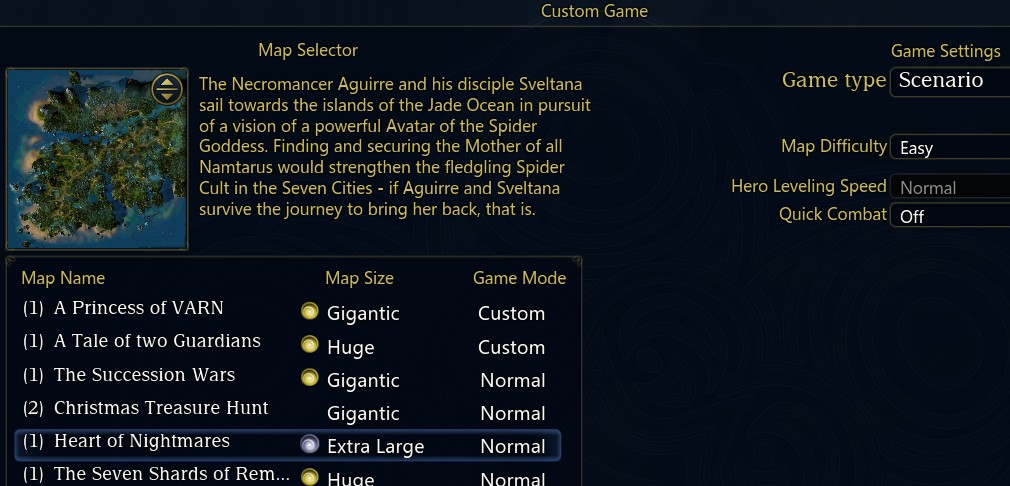Select The Seven Shards of Rem... map
This screenshot has height=486, width=1010.
coord(287,475)
